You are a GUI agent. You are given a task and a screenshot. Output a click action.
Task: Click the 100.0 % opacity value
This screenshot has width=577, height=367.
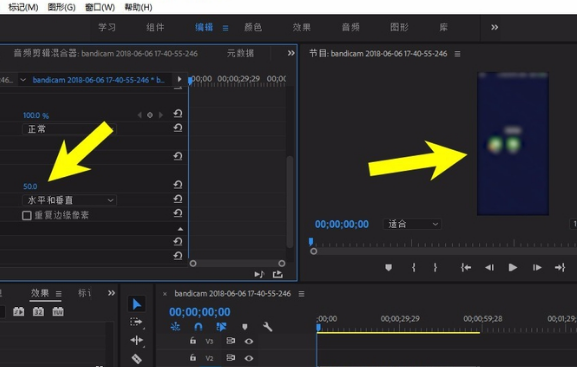coord(36,116)
